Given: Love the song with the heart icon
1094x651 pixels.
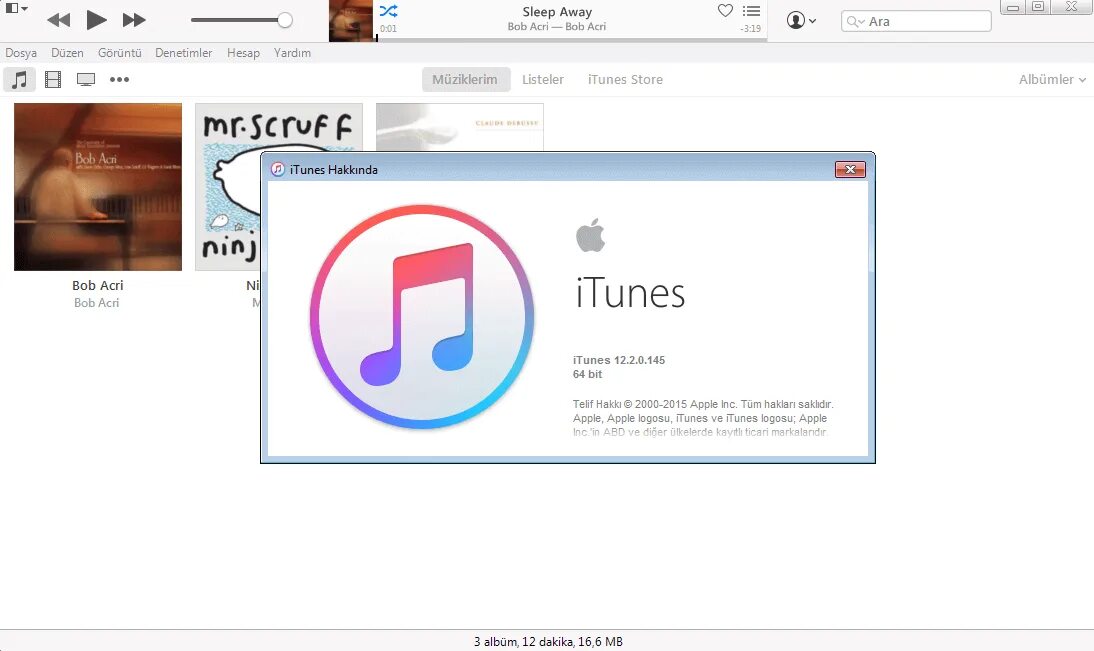Looking at the screenshot, I should point(725,10).
